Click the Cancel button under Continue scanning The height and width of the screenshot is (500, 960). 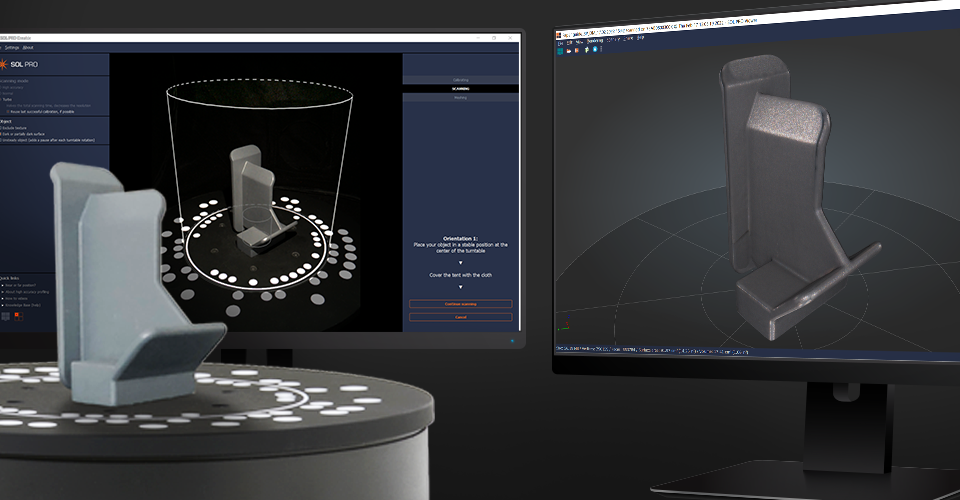coord(460,317)
